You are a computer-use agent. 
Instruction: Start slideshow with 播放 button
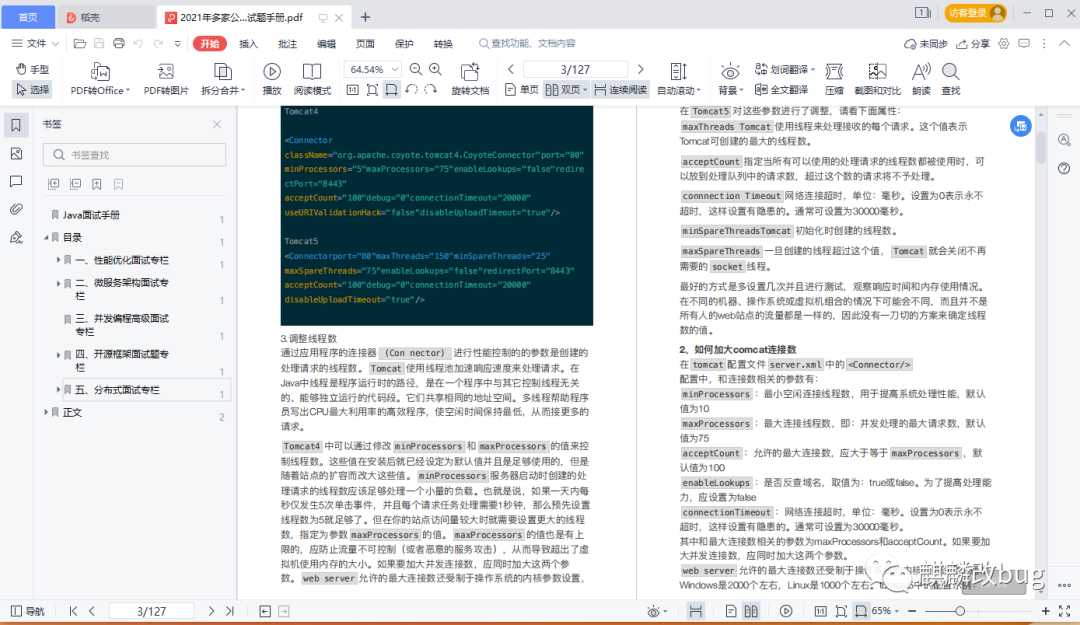click(x=272, y=79)
